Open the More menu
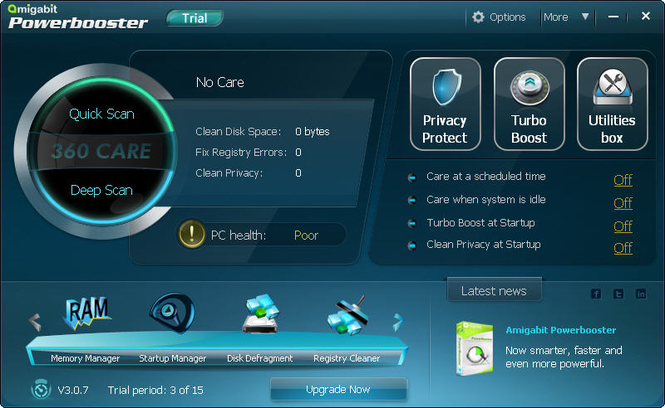The image size is (665, 408). (x=556, y=17)
